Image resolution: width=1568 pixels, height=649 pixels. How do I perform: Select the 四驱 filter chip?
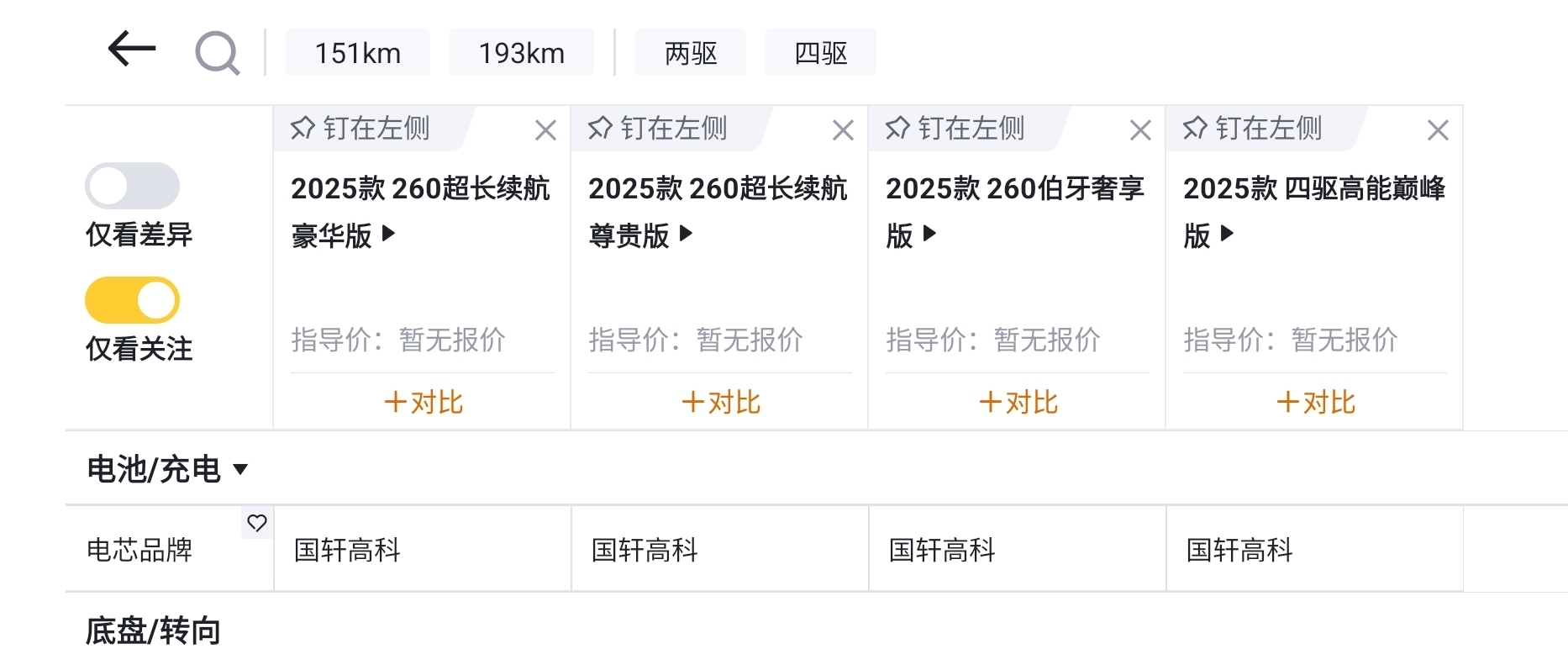pos(820,53)
